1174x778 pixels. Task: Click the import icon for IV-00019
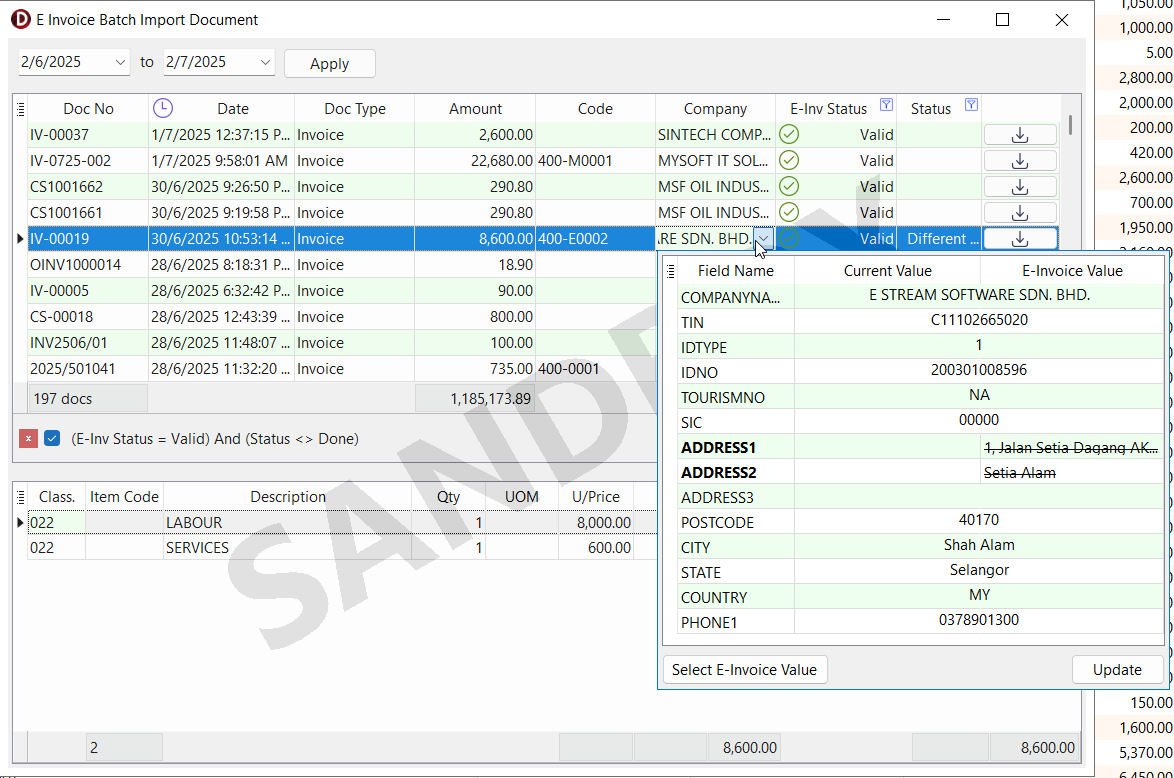[x=1020, y=239]
